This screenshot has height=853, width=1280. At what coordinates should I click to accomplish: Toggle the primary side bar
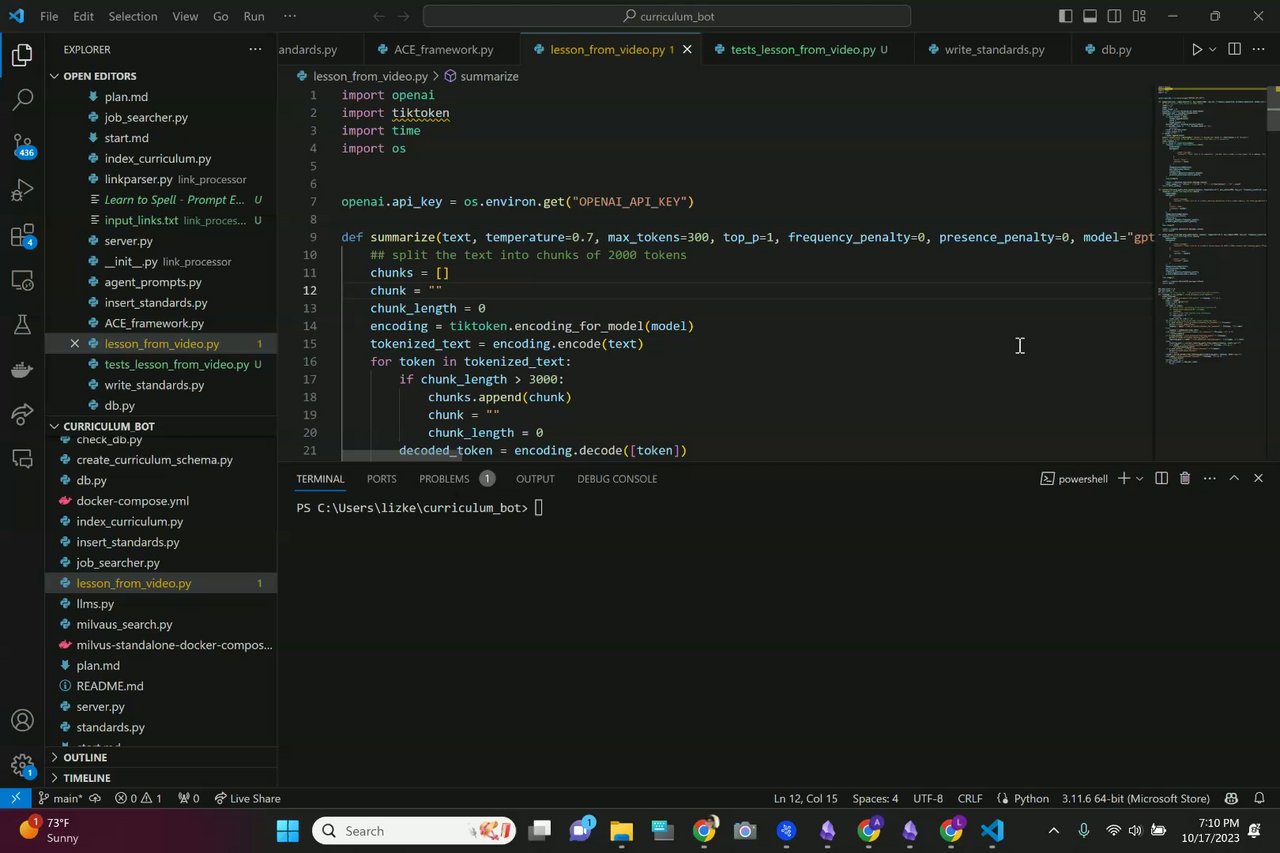[x=1066, y=16]
